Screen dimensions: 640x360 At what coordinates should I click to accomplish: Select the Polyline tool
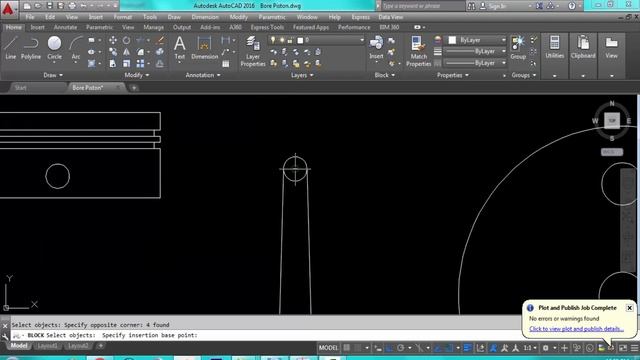pos(31,48)
